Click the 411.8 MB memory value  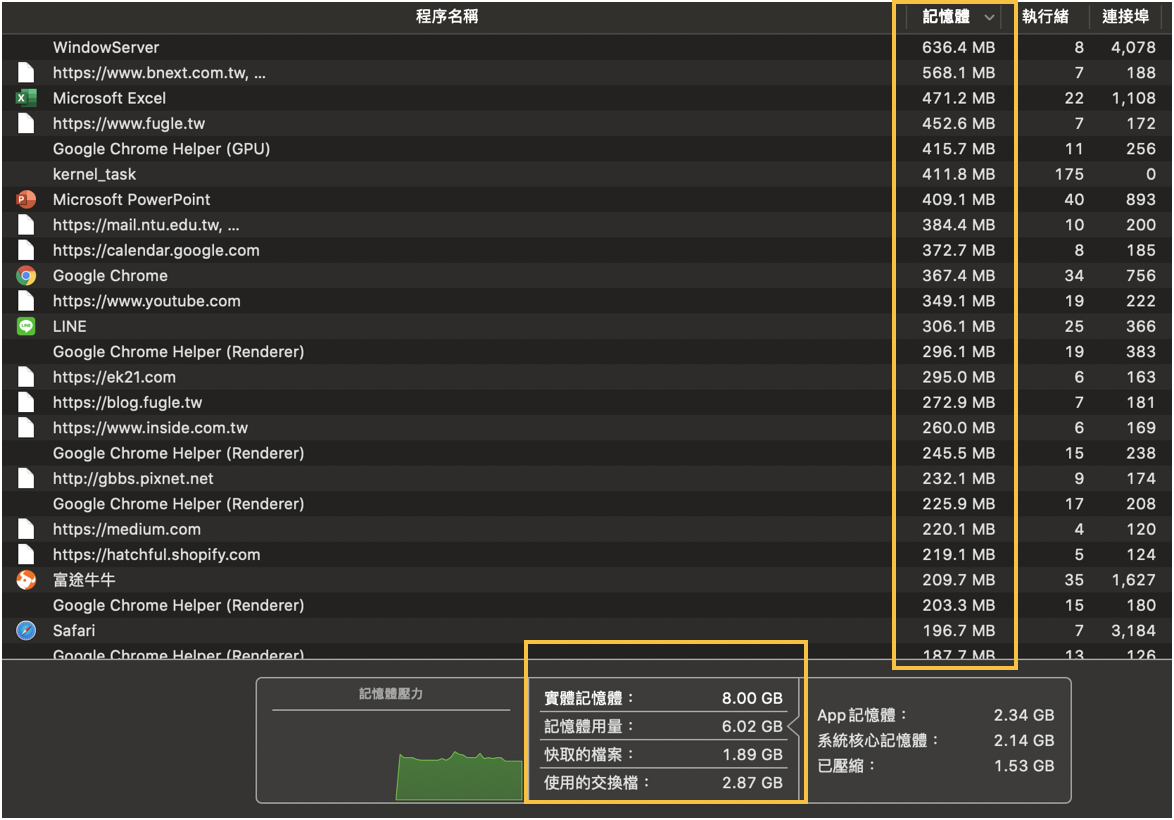pos(958,174)
